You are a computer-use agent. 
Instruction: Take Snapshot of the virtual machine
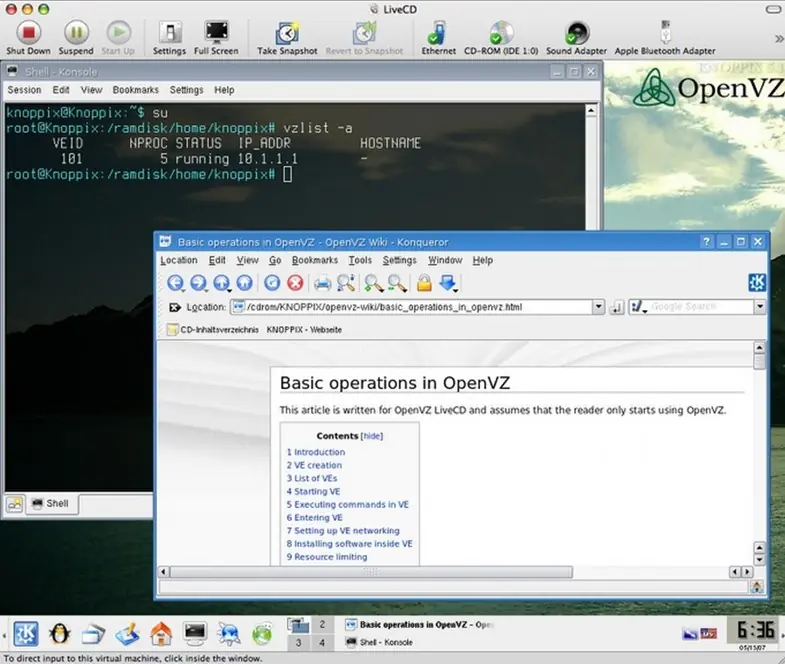point(287,38)
